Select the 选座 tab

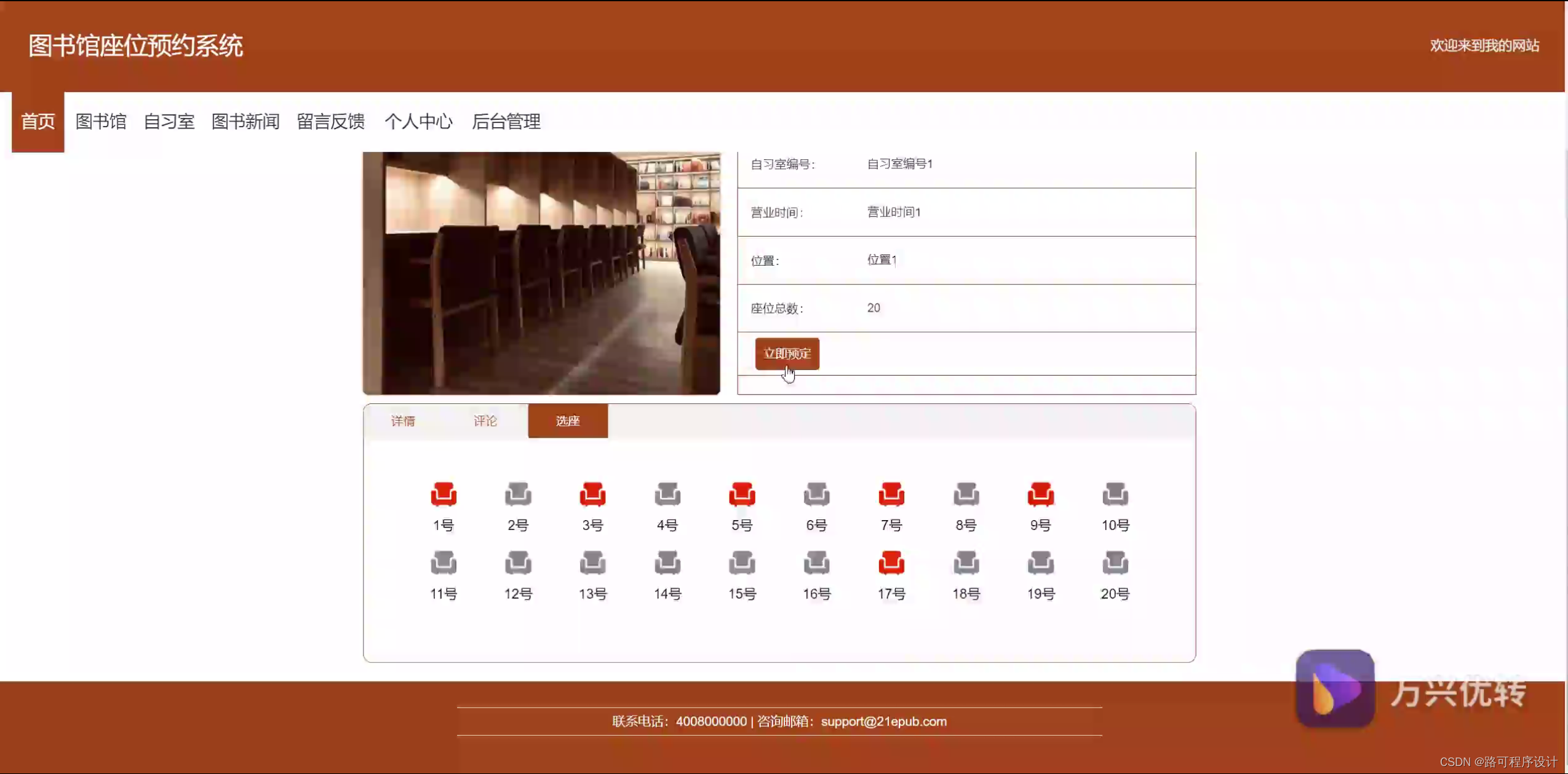click(568, 421)
